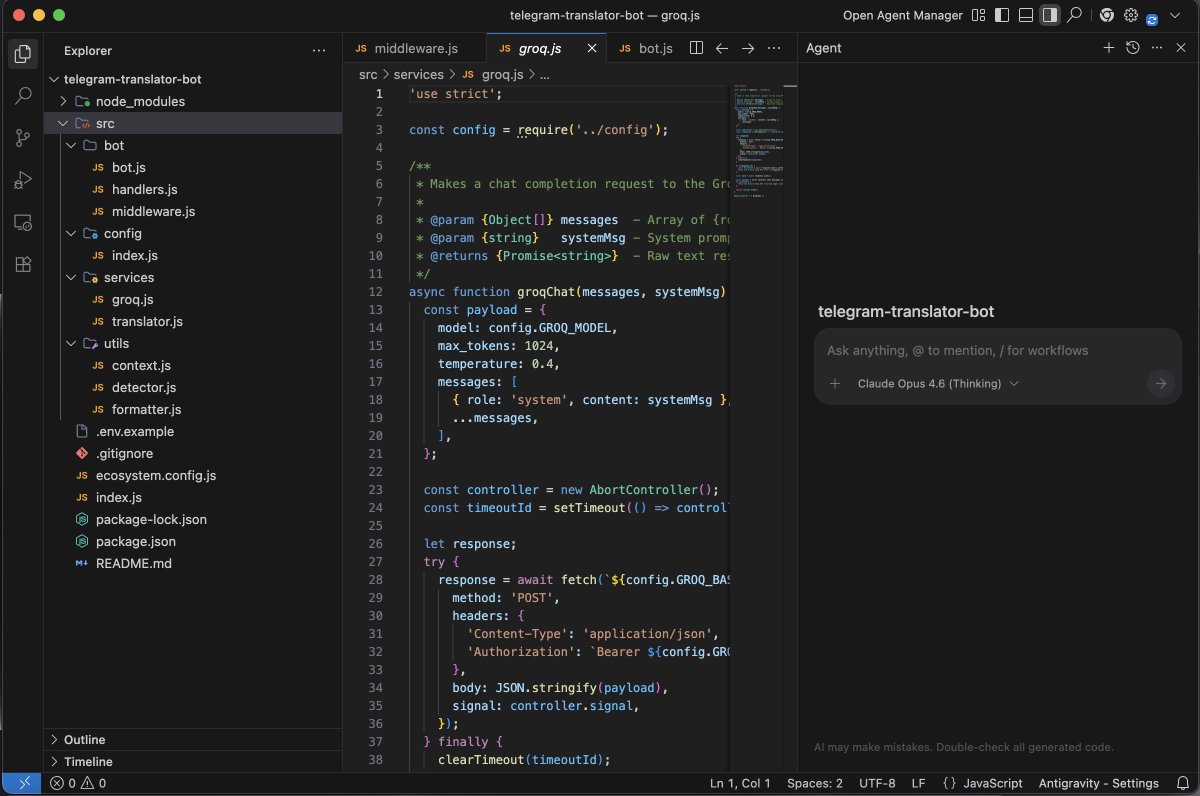Expand the Timeline section
The width and height of the screenshot is (1200, 796).
pyautogui.click(x=193, y=762)
